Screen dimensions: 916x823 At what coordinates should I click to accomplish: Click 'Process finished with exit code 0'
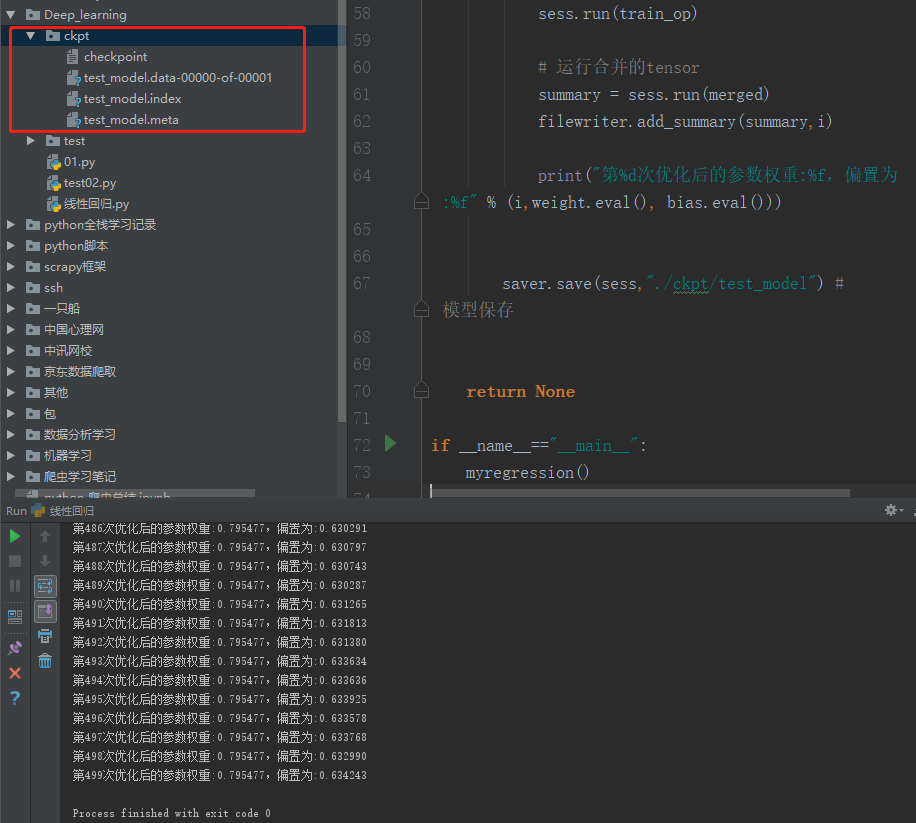tap(171, 813)
